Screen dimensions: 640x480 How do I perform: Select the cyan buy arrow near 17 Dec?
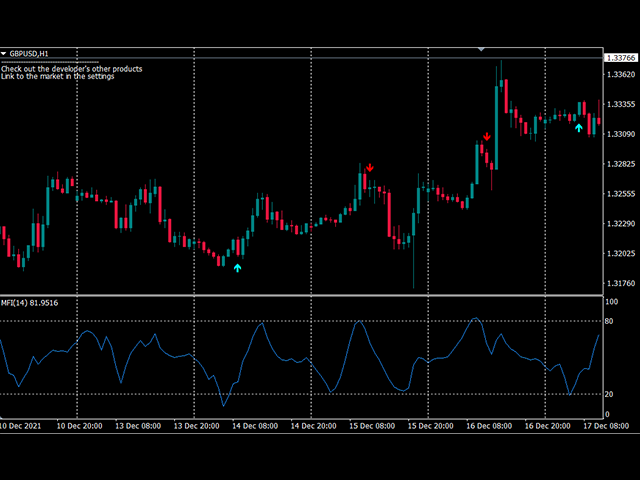(x=578, y=127)
